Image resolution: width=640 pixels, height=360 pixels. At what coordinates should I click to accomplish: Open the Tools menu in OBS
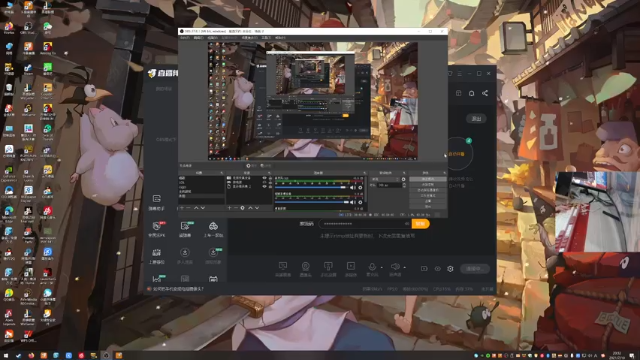266,38
